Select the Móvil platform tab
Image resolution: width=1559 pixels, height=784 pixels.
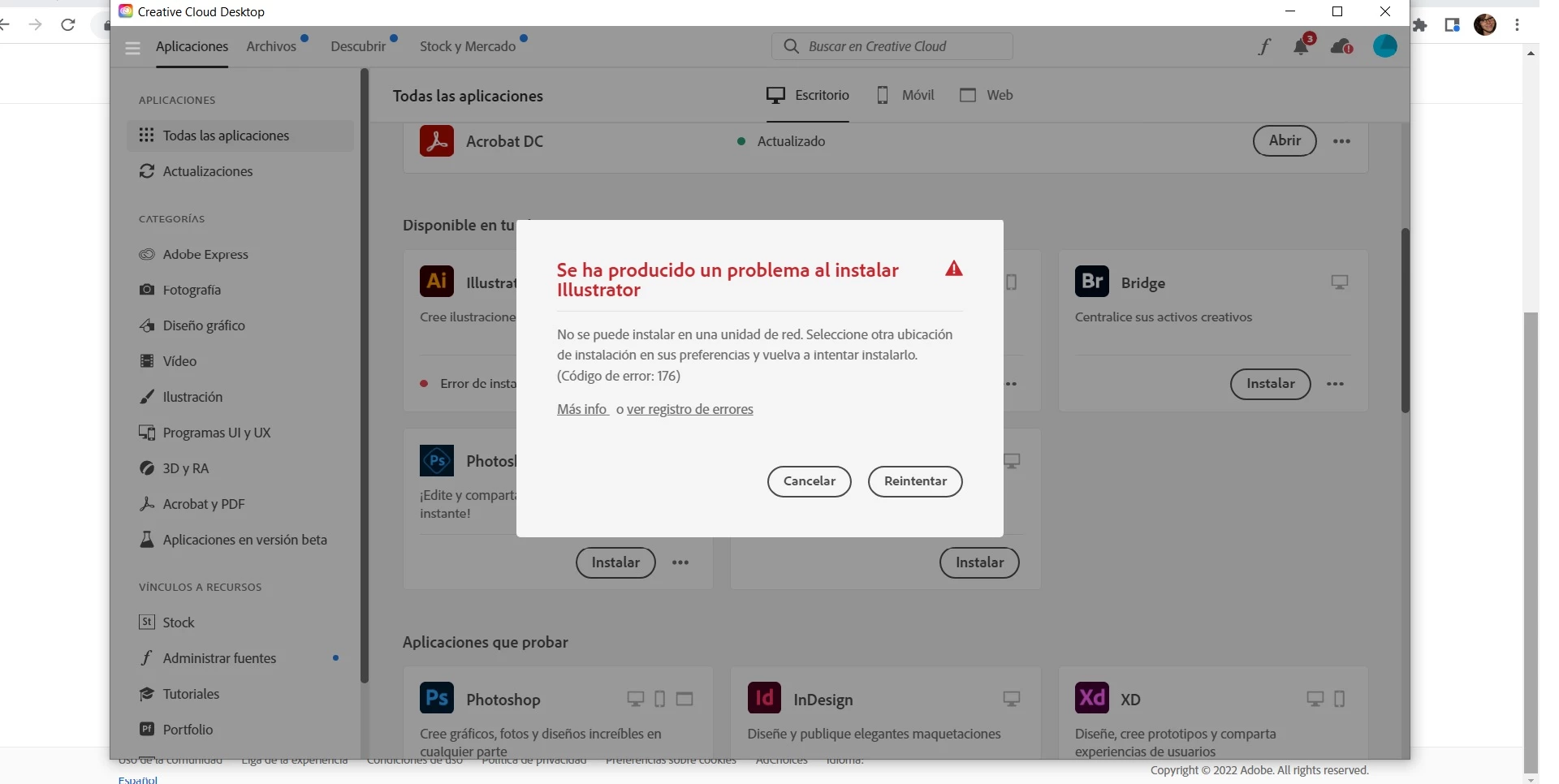(x=905, y=95)
